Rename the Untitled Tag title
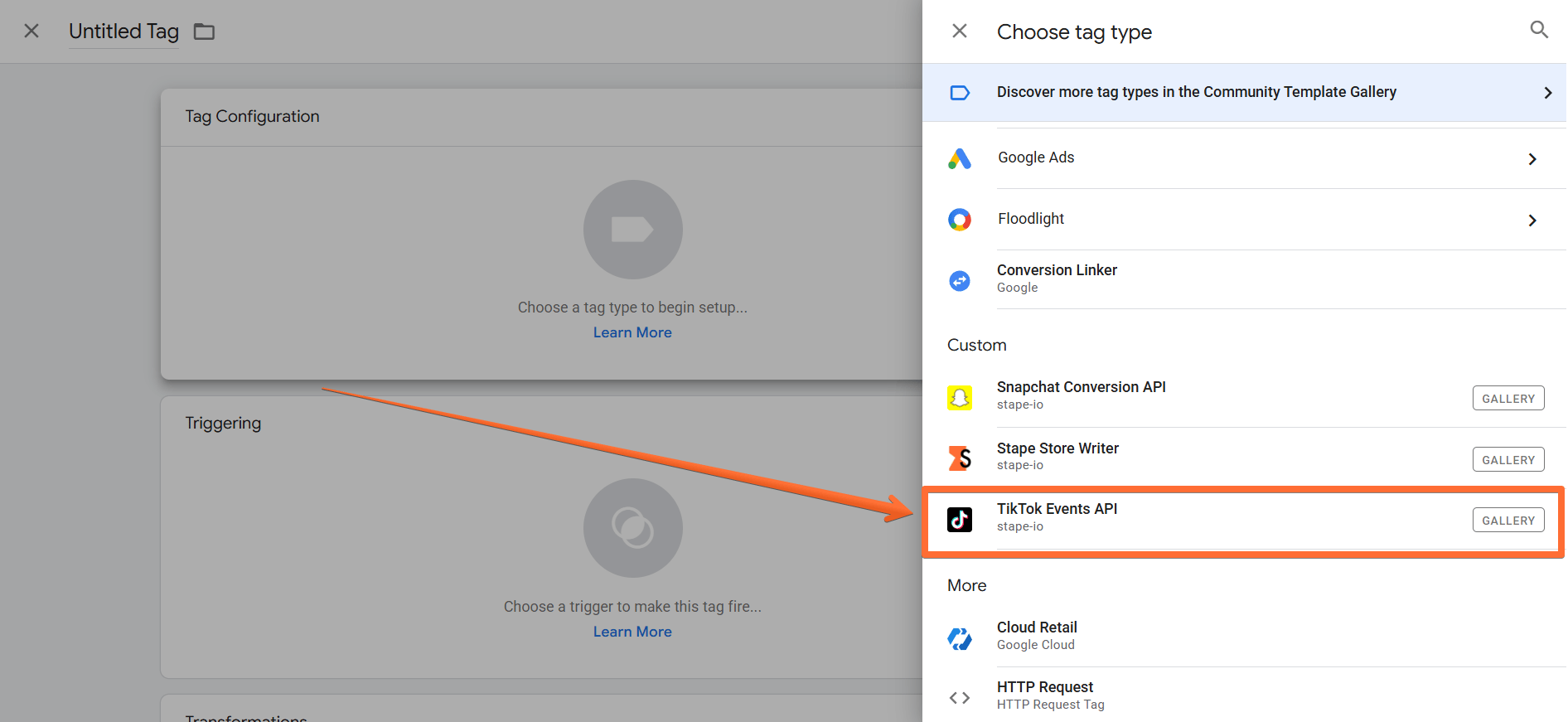 123,31
